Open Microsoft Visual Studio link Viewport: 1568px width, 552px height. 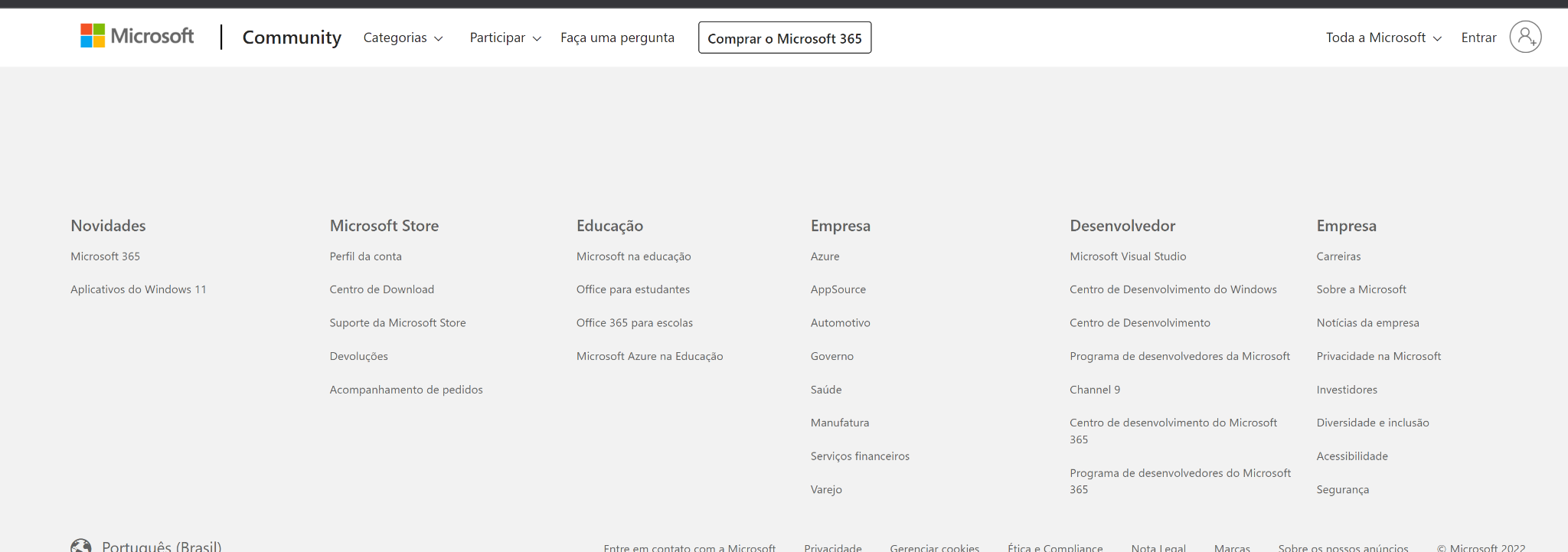(x=1129, y=256)
